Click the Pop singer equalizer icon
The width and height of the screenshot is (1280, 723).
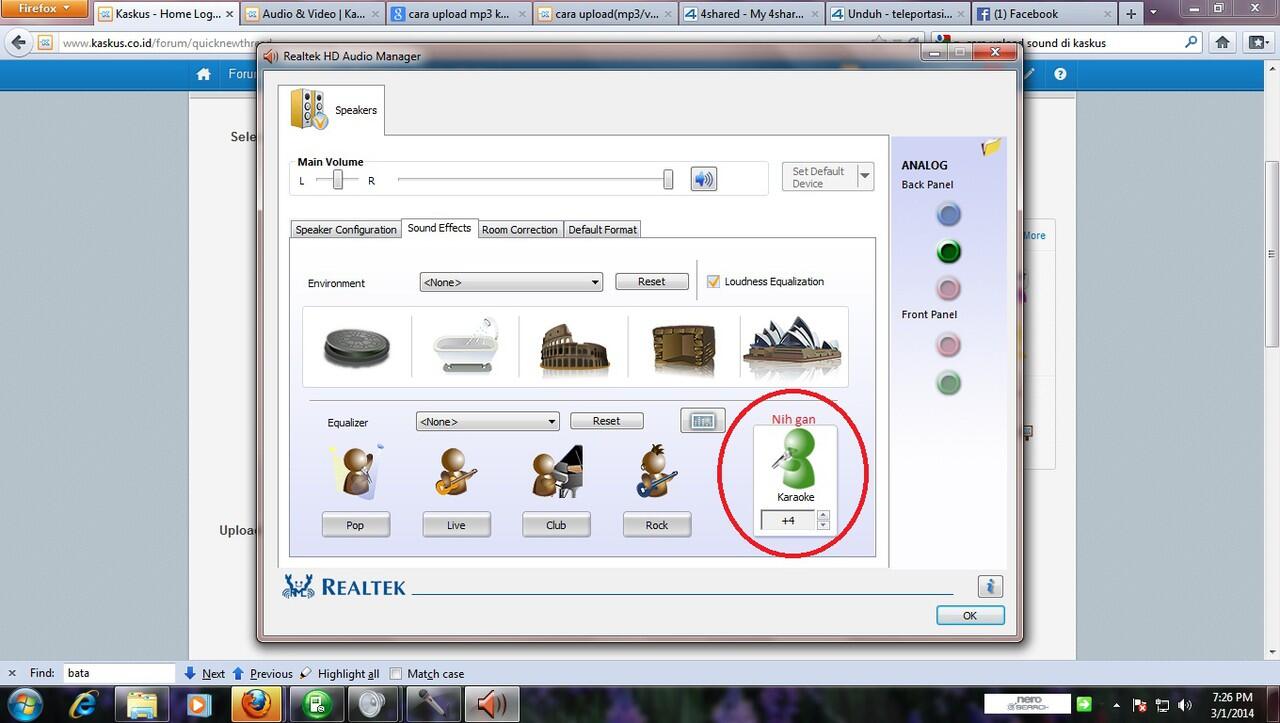(354, 472)
